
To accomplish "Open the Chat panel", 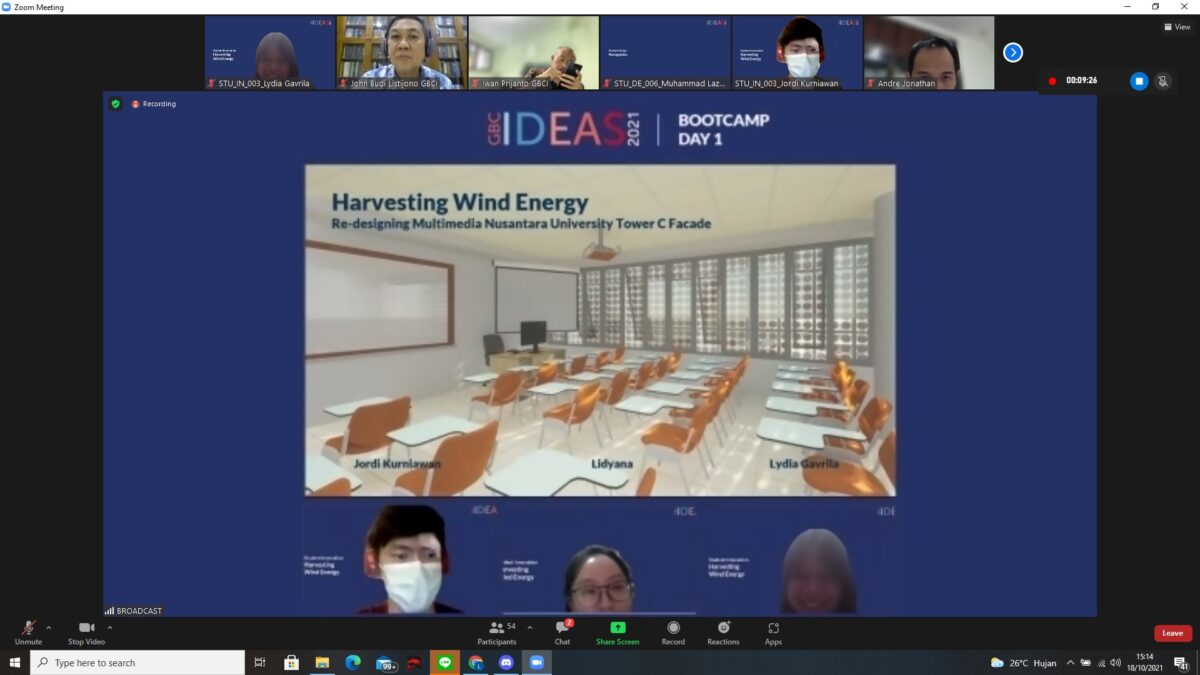I will pyautogui.click(x=562, y=632).
